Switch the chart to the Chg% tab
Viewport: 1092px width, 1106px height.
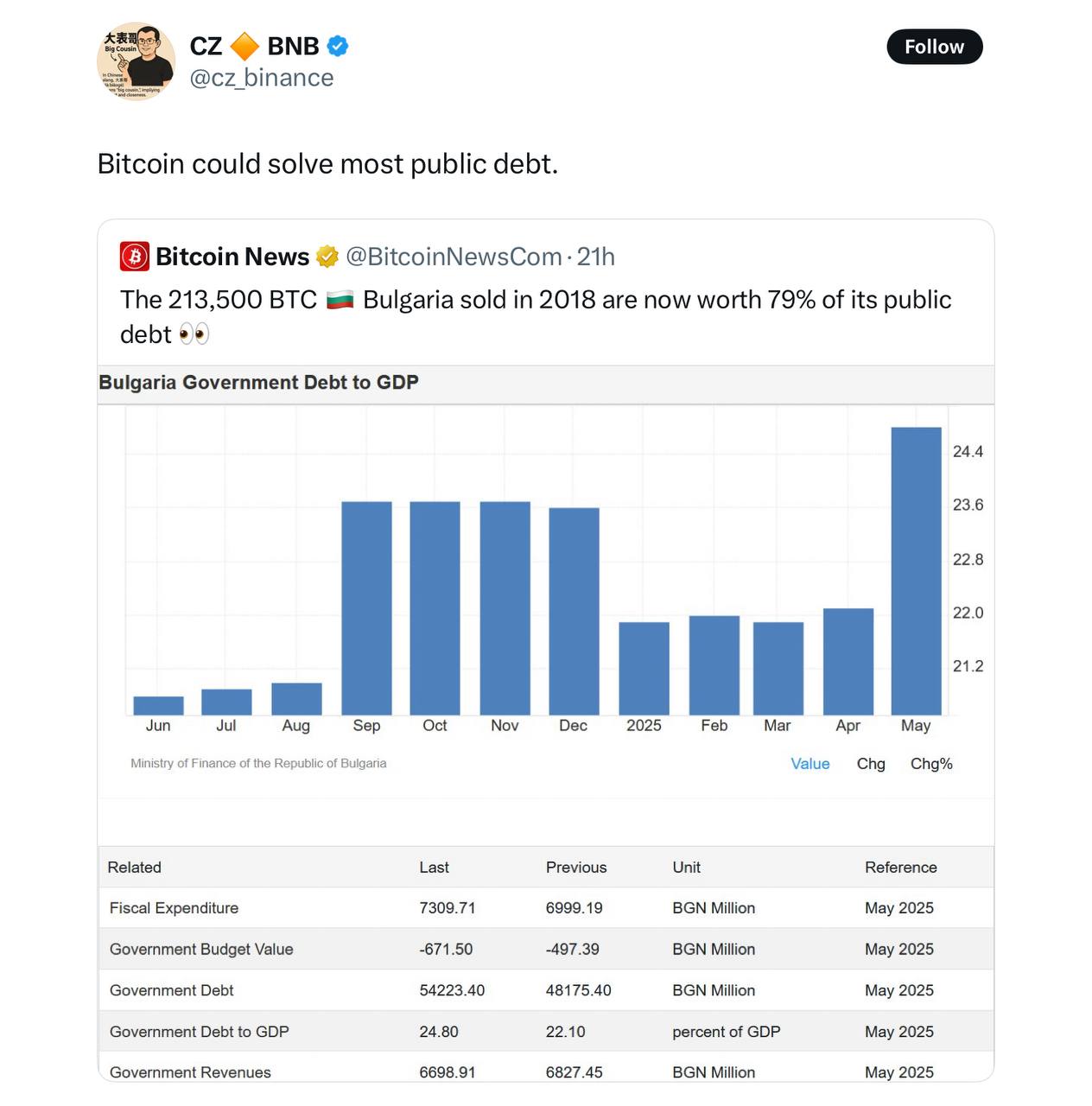931,764
